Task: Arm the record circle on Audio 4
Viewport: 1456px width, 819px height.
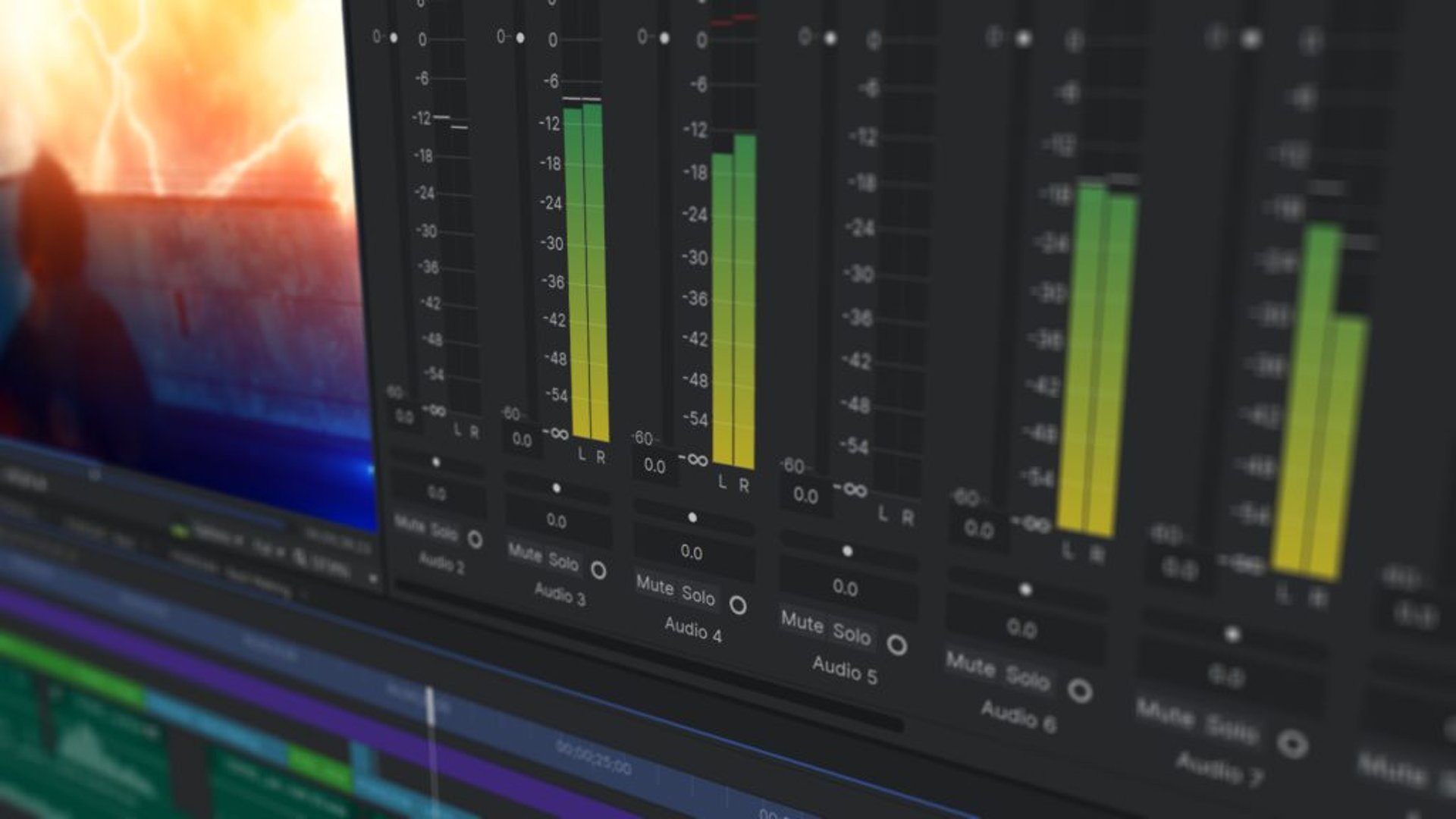Action: pyautogui.click(x=738, y=605)
